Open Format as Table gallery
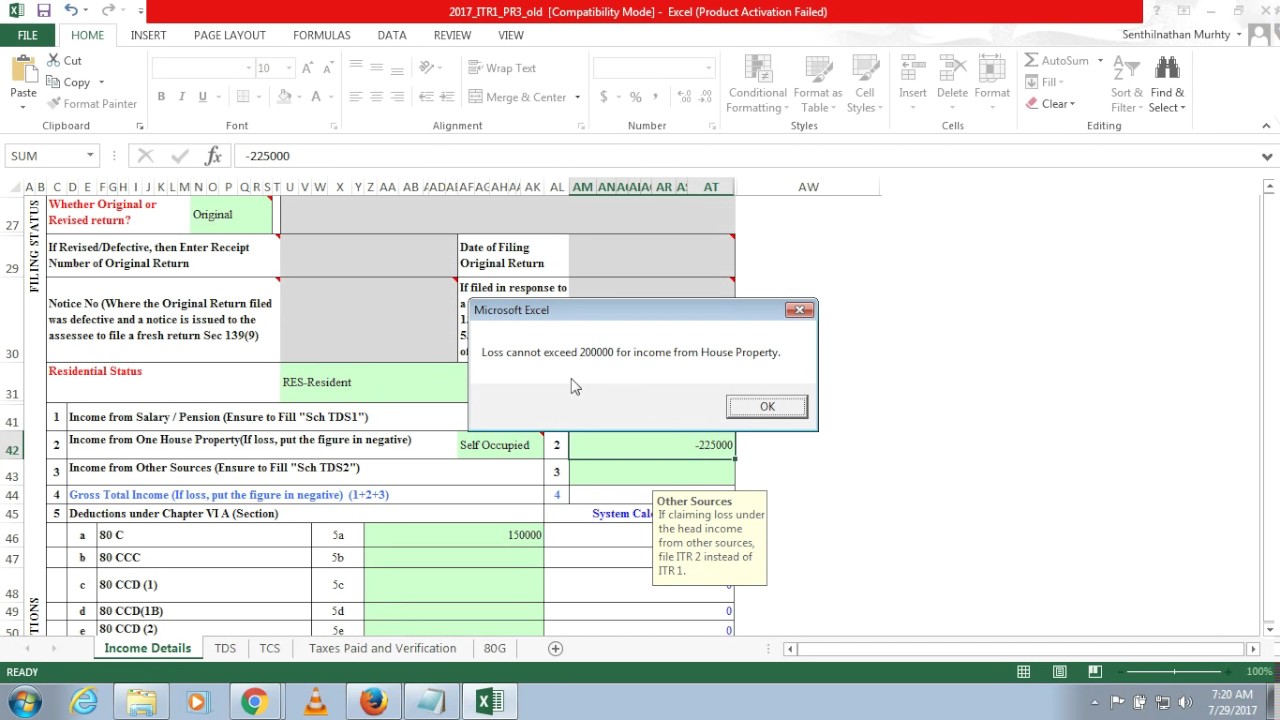The width and height of the screenshot is (1280, 720). click(818, 85)
